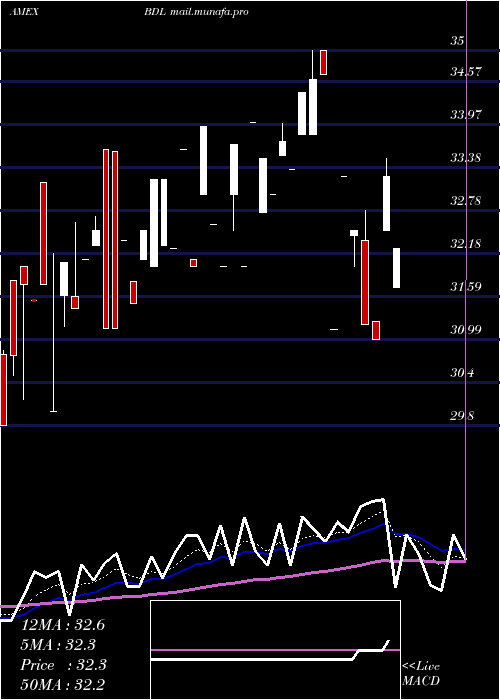500x700 pixels.
Task: Click the 31.59 price axis label
Action: click(x=466, y=287)
